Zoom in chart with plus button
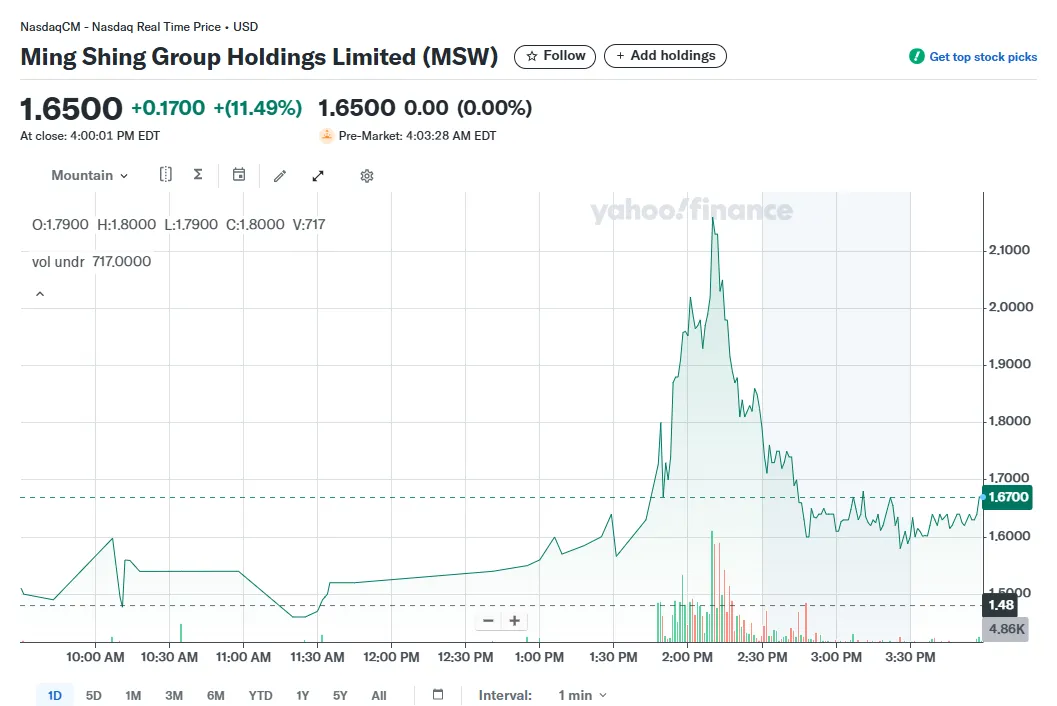 pyautogui.click(x=515, y=621)
